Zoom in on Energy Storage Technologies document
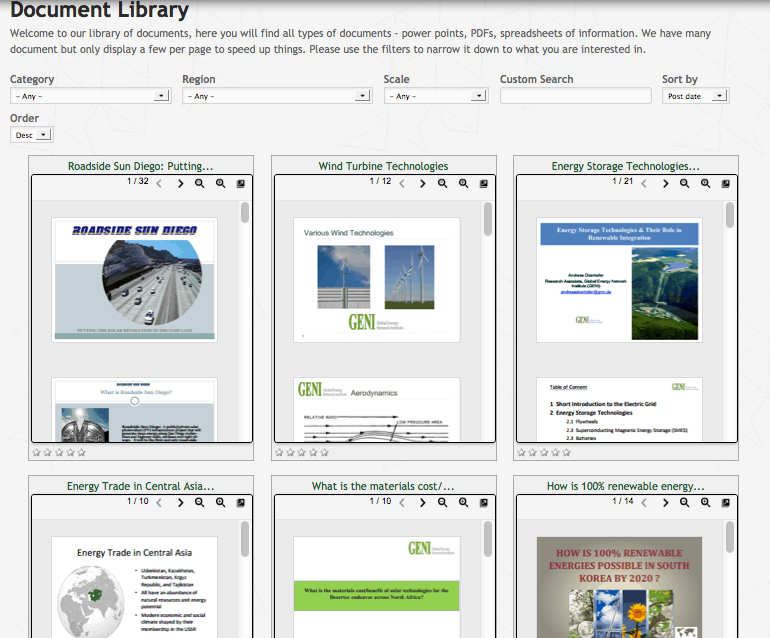The width and height of the screenshot is (770, 638). [x=705, y=184]
